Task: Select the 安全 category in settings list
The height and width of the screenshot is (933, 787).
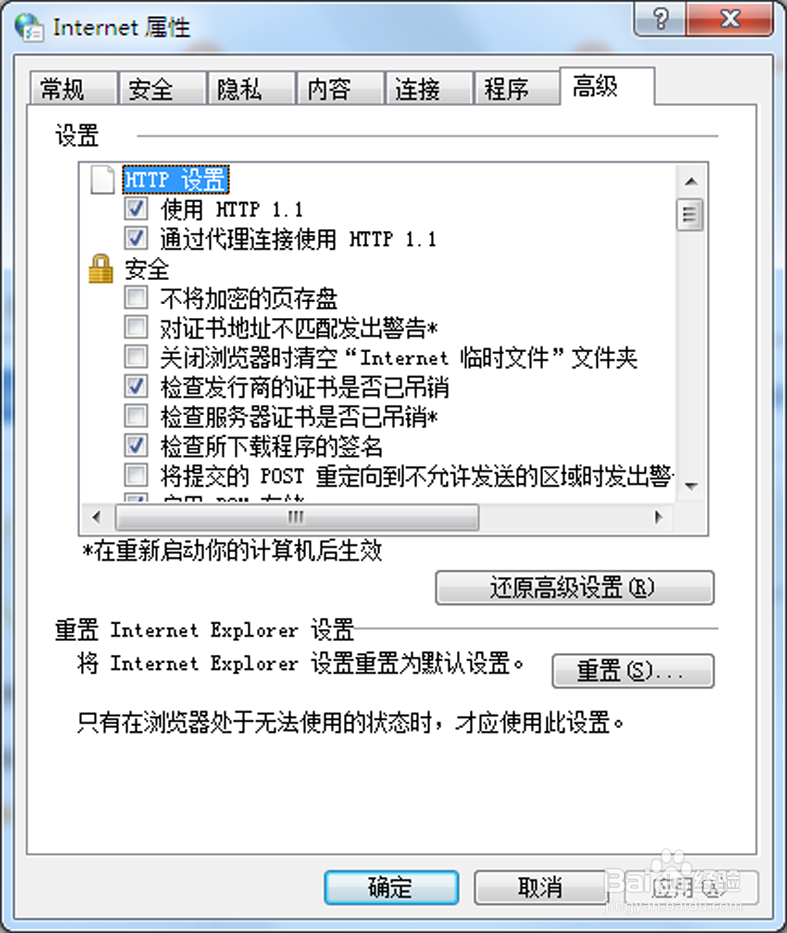Action: coord(146,269)
